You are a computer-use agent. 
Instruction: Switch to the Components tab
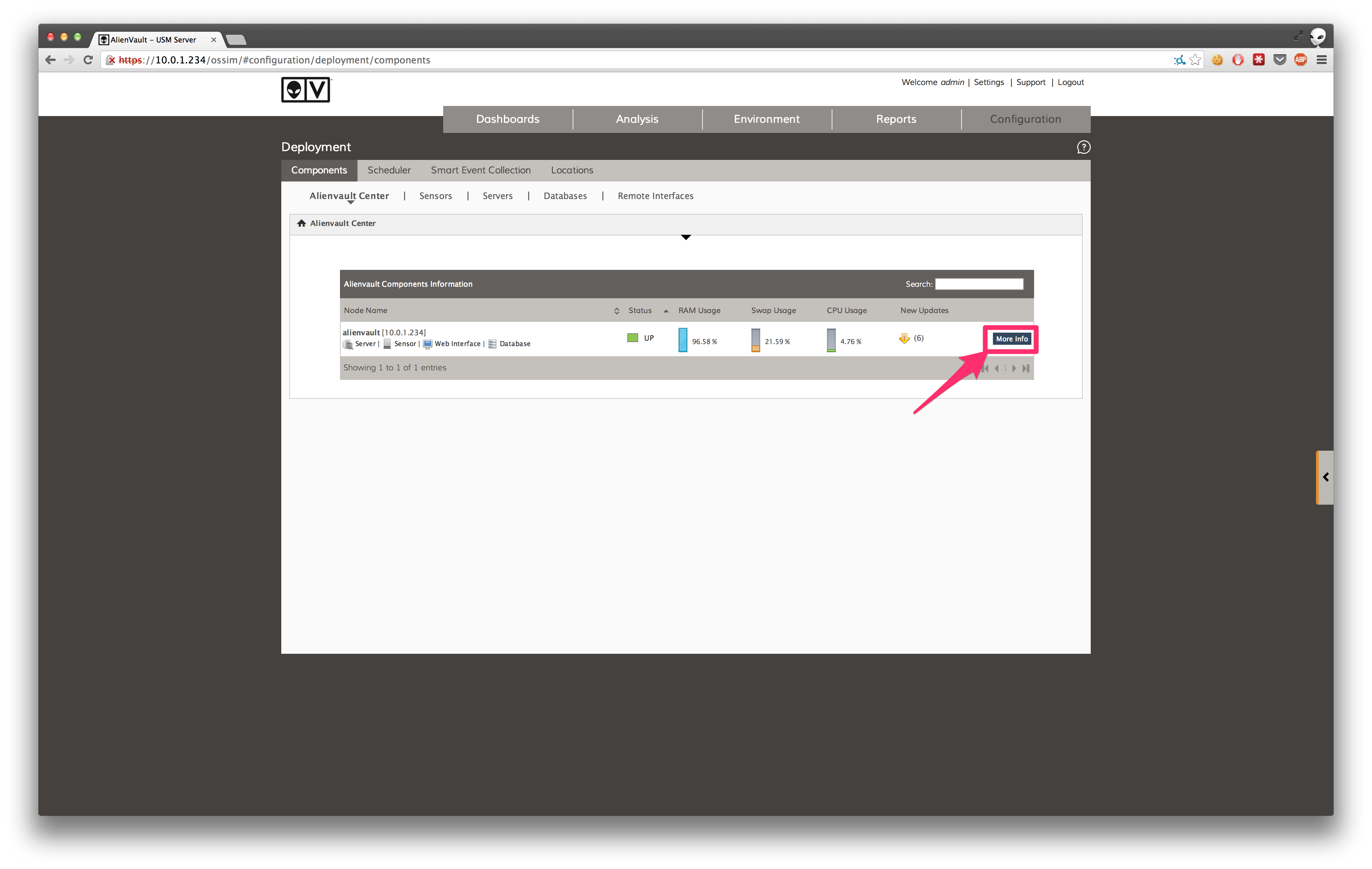coord(319,170)
